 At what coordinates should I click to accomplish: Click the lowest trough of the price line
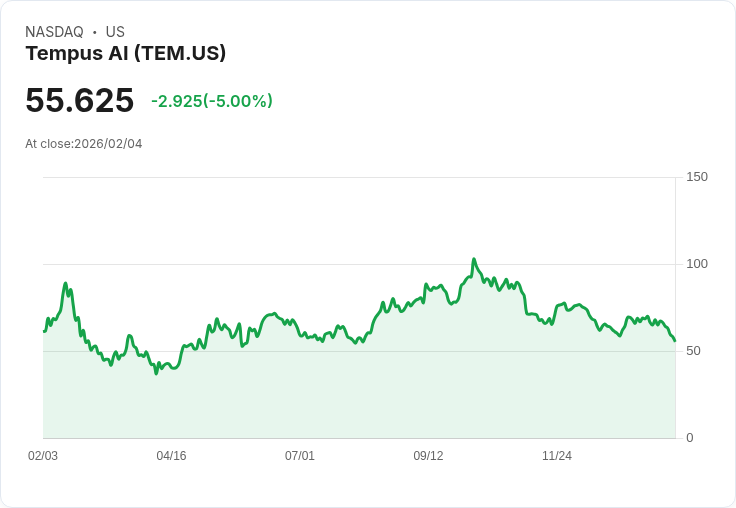click(x=156, y=373)
